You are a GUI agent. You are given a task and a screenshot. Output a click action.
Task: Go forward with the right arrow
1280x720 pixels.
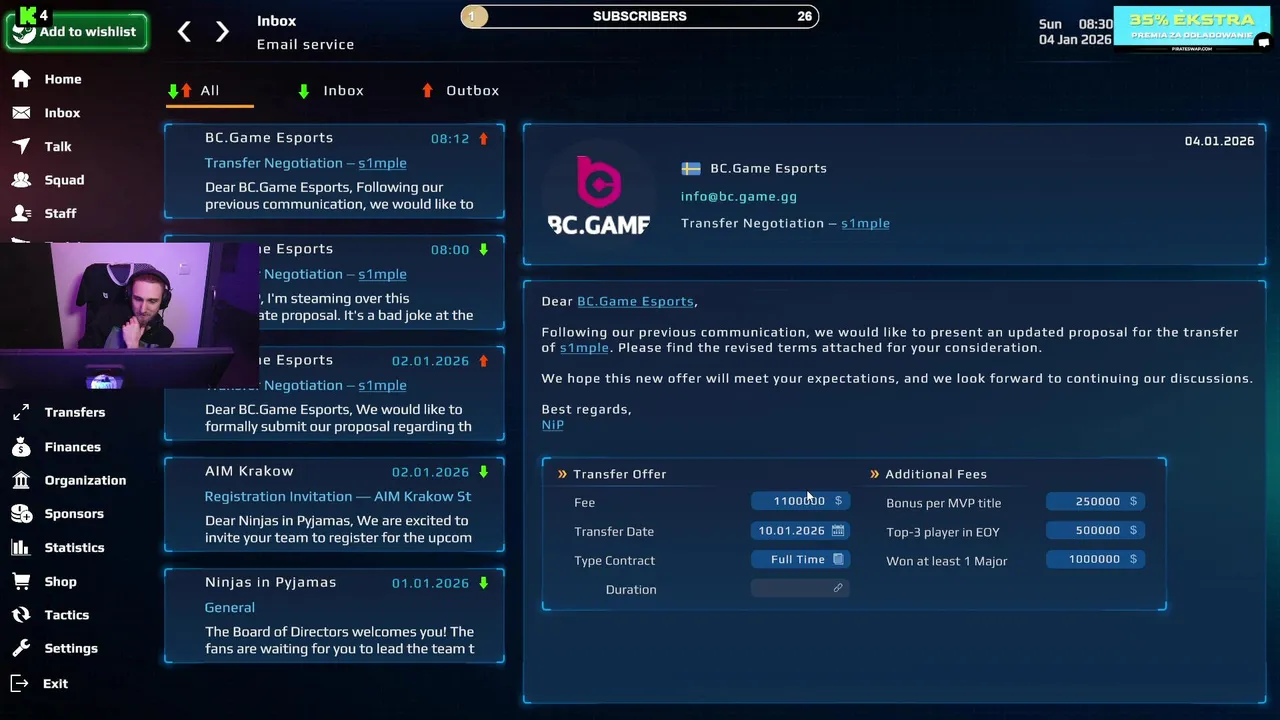pyautogui.click(x=222, y=32)
